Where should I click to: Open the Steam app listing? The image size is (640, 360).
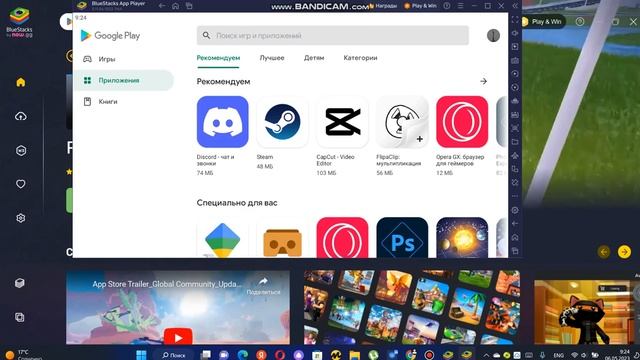click(282, 122)
